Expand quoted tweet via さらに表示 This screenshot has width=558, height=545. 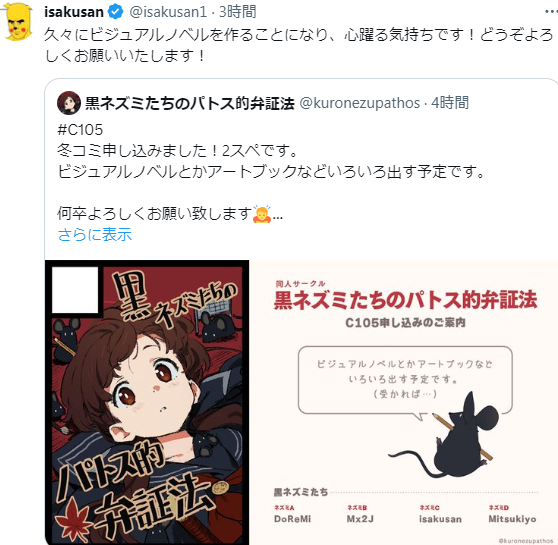tap(95, 235)
